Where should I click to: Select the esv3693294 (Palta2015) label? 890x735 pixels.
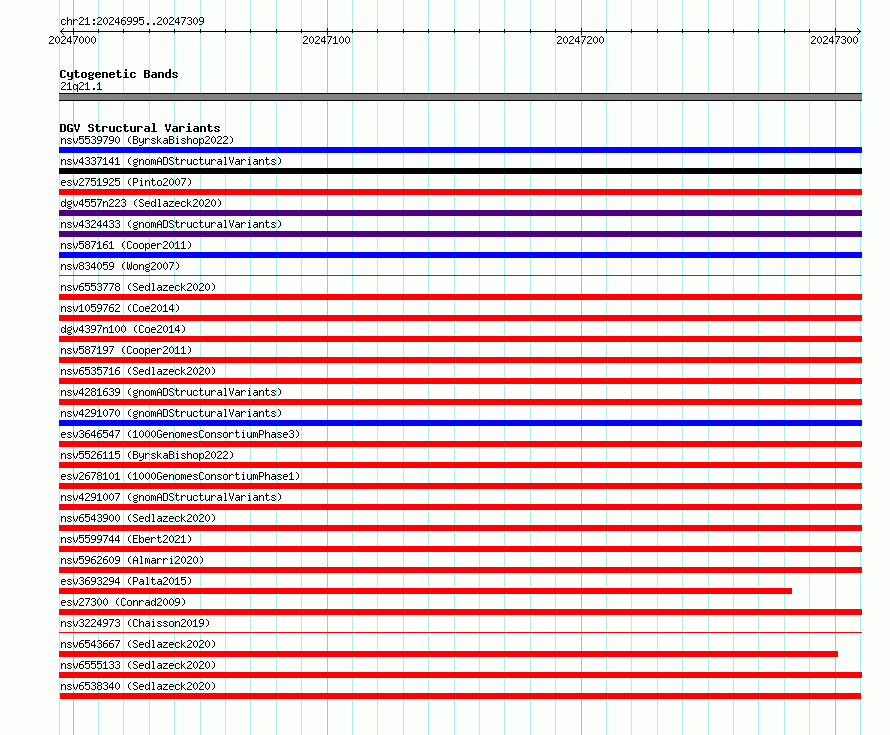point(126,581)
